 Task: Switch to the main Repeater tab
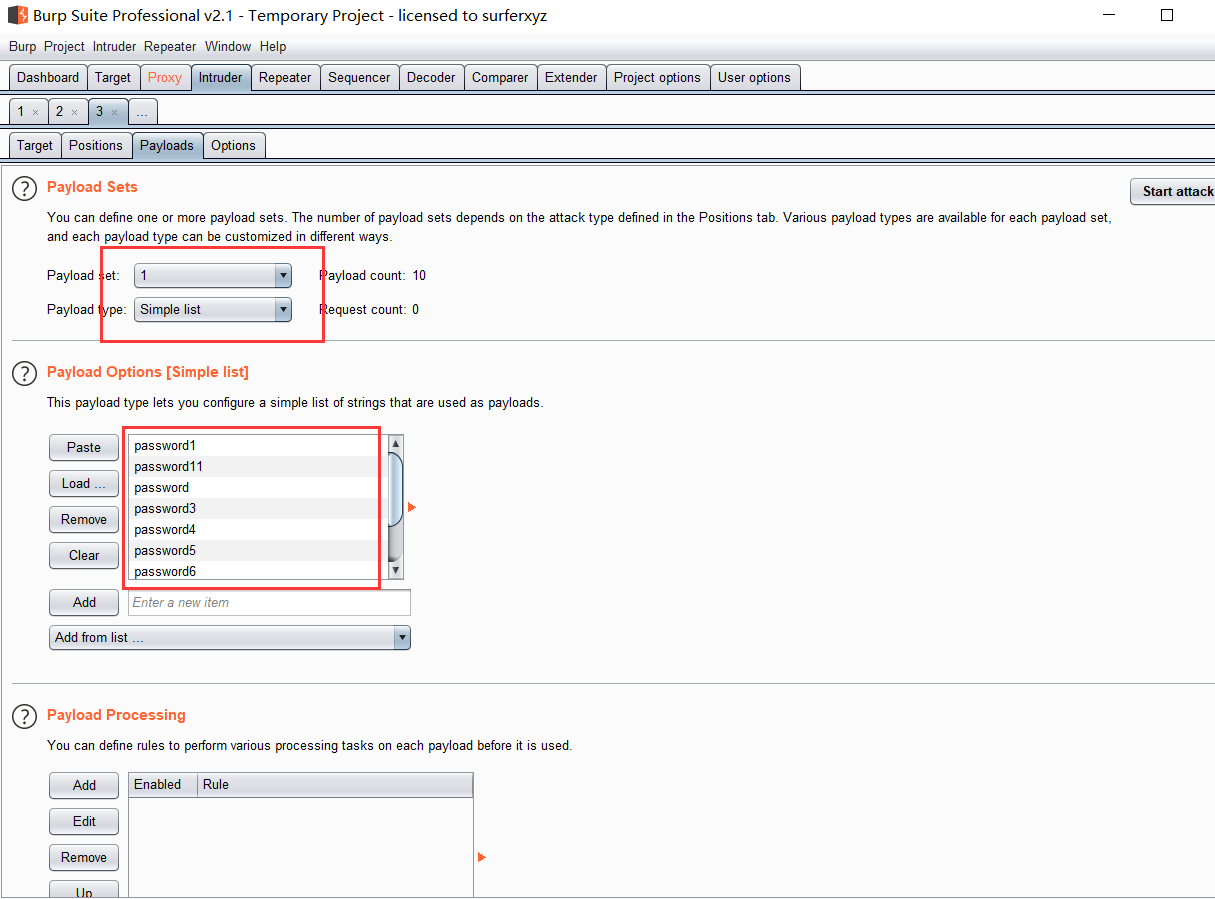pyautogui.click(x=285, y=78)
